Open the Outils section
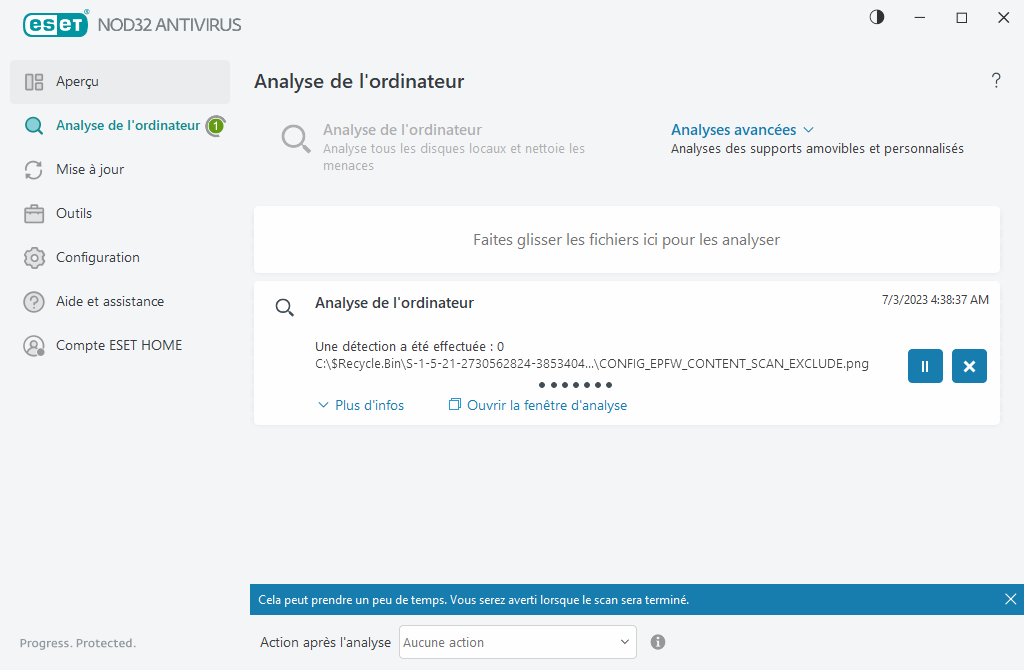 coord(75,213)
